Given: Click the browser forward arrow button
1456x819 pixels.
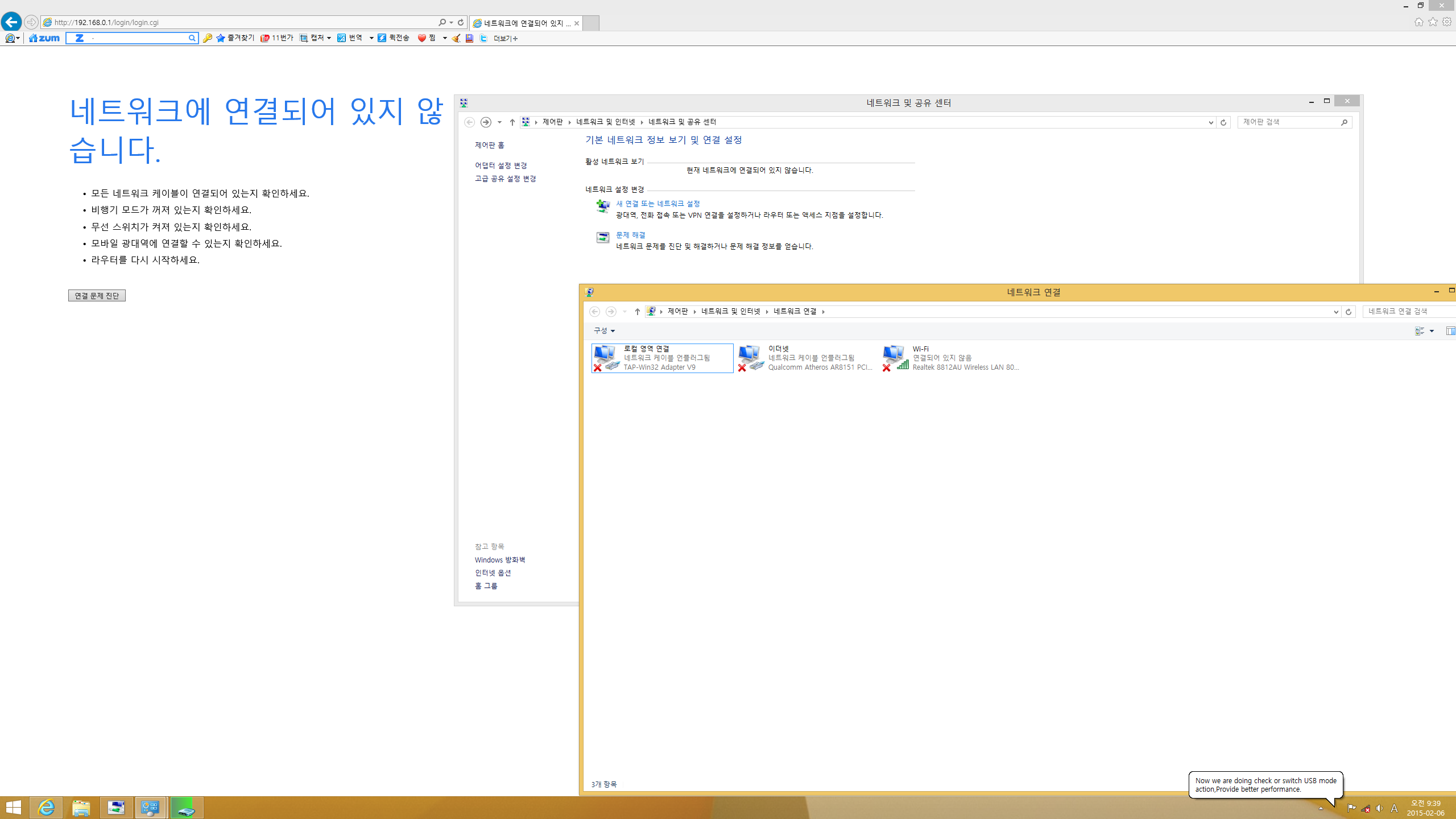Looking at the screenshot, I should [x=31, y=22].
